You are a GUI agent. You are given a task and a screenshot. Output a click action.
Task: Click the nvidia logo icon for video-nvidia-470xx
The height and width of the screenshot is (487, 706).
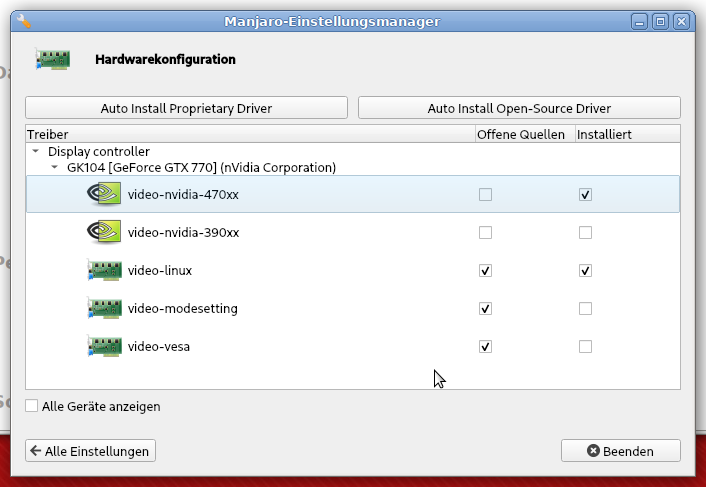[104, 194]
